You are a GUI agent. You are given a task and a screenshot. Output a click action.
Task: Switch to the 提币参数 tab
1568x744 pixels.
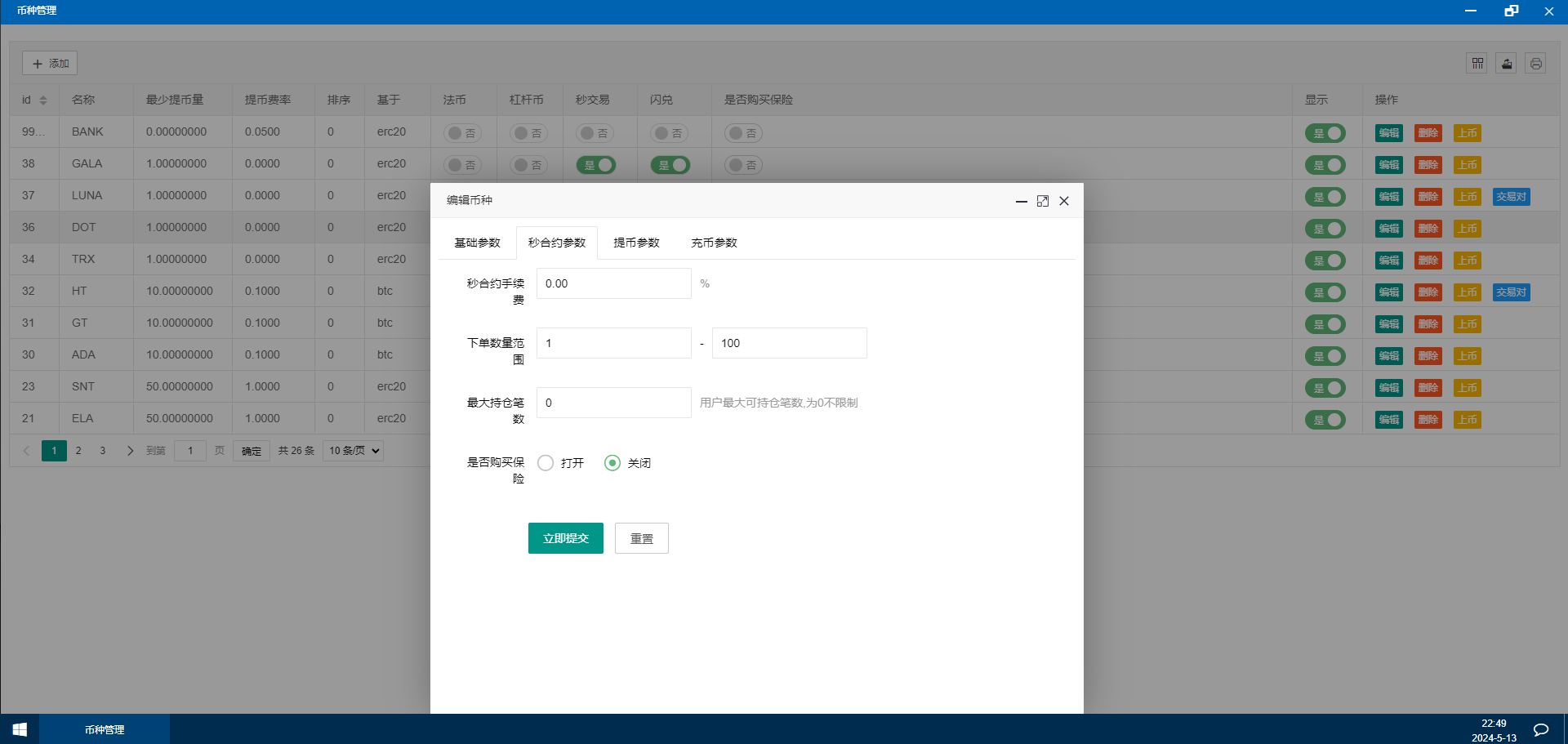pos(636,243)
